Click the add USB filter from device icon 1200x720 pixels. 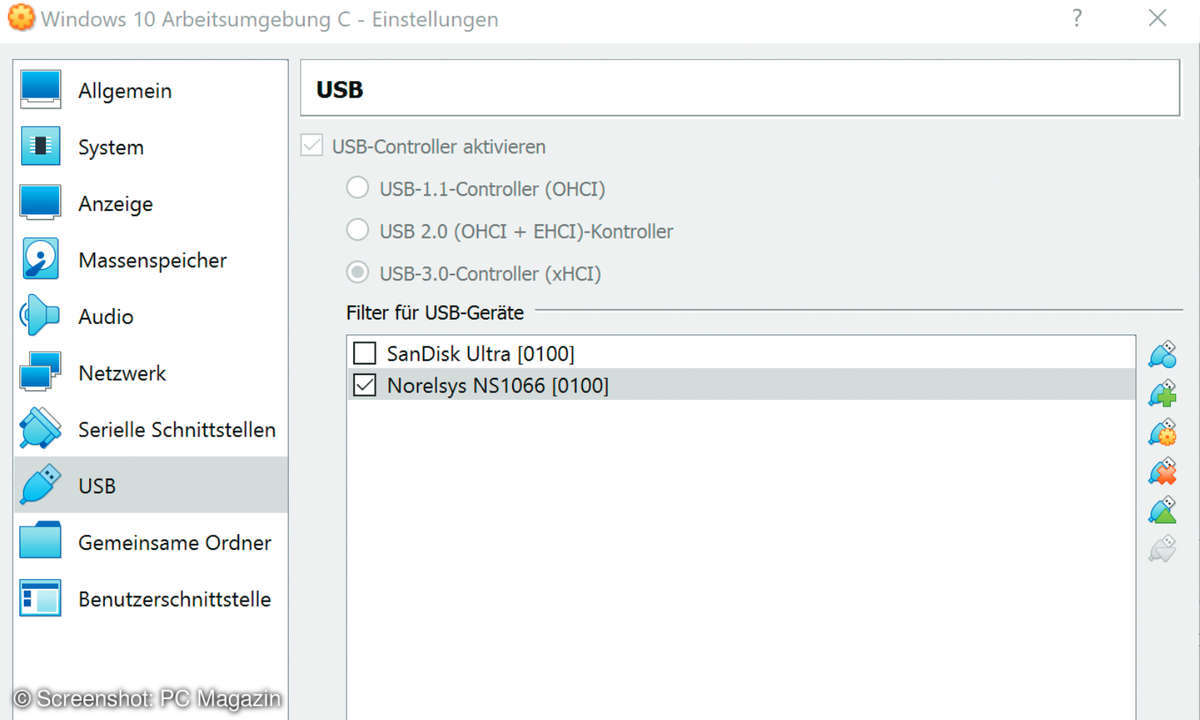click(1162, 393)
